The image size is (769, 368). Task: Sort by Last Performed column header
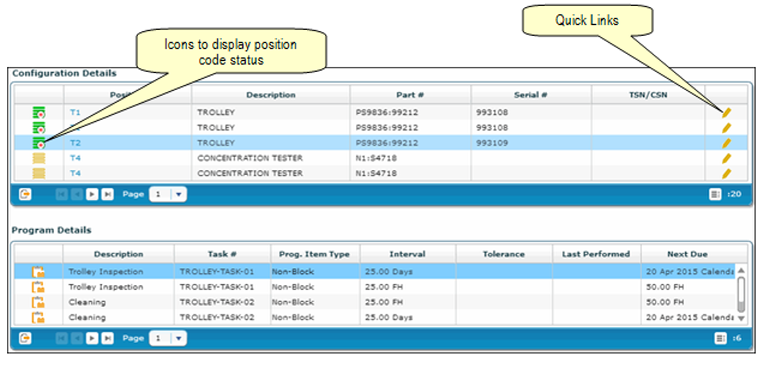pyautogui.click(x=596, y=254)
